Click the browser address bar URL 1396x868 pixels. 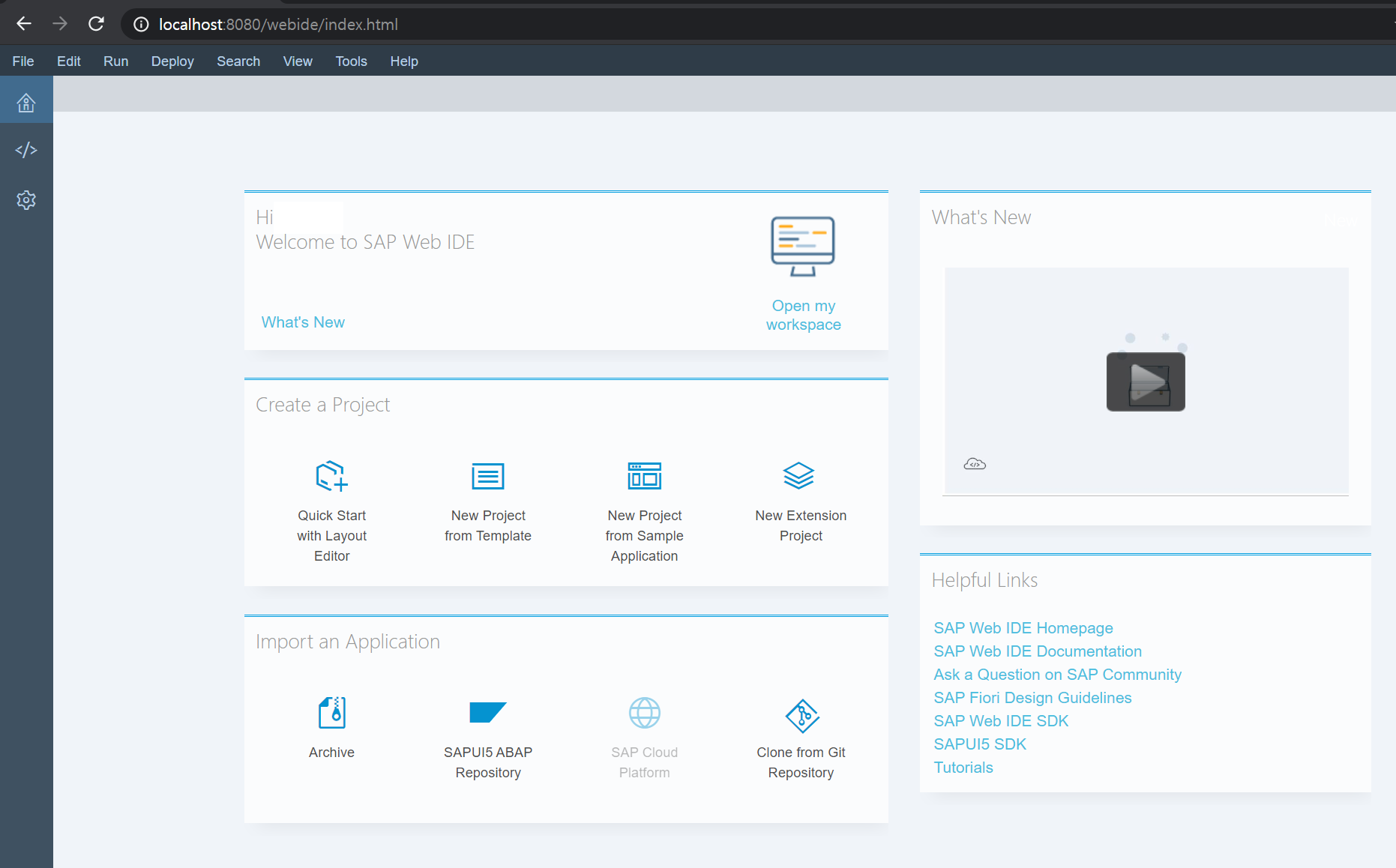click(278, 25)
